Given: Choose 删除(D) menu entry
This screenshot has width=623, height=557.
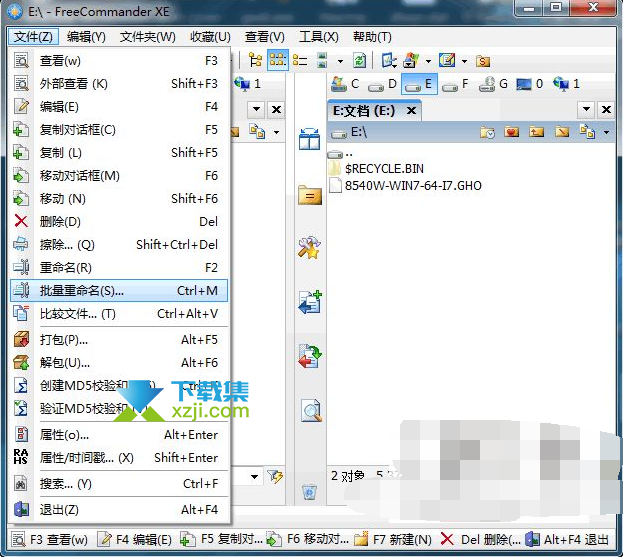Looking at the screenshot, I should coord(119,222).
